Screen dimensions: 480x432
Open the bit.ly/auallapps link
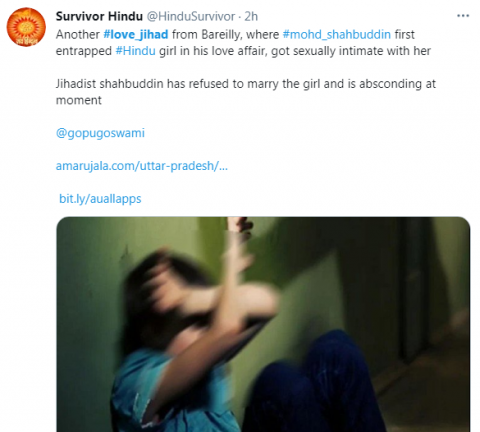point(100,199)
